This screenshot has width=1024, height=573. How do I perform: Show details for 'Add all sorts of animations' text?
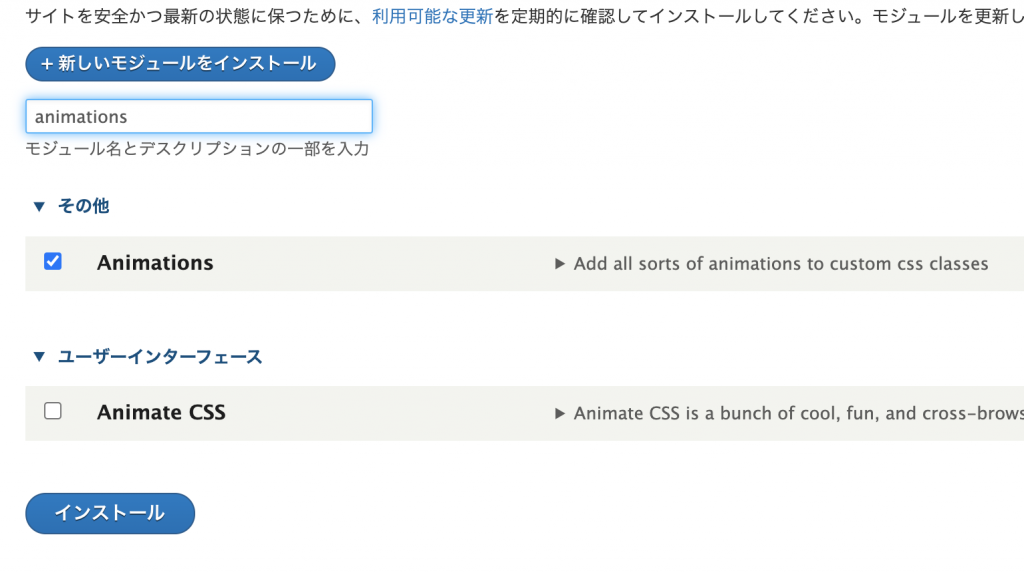(x=781, y=264)
